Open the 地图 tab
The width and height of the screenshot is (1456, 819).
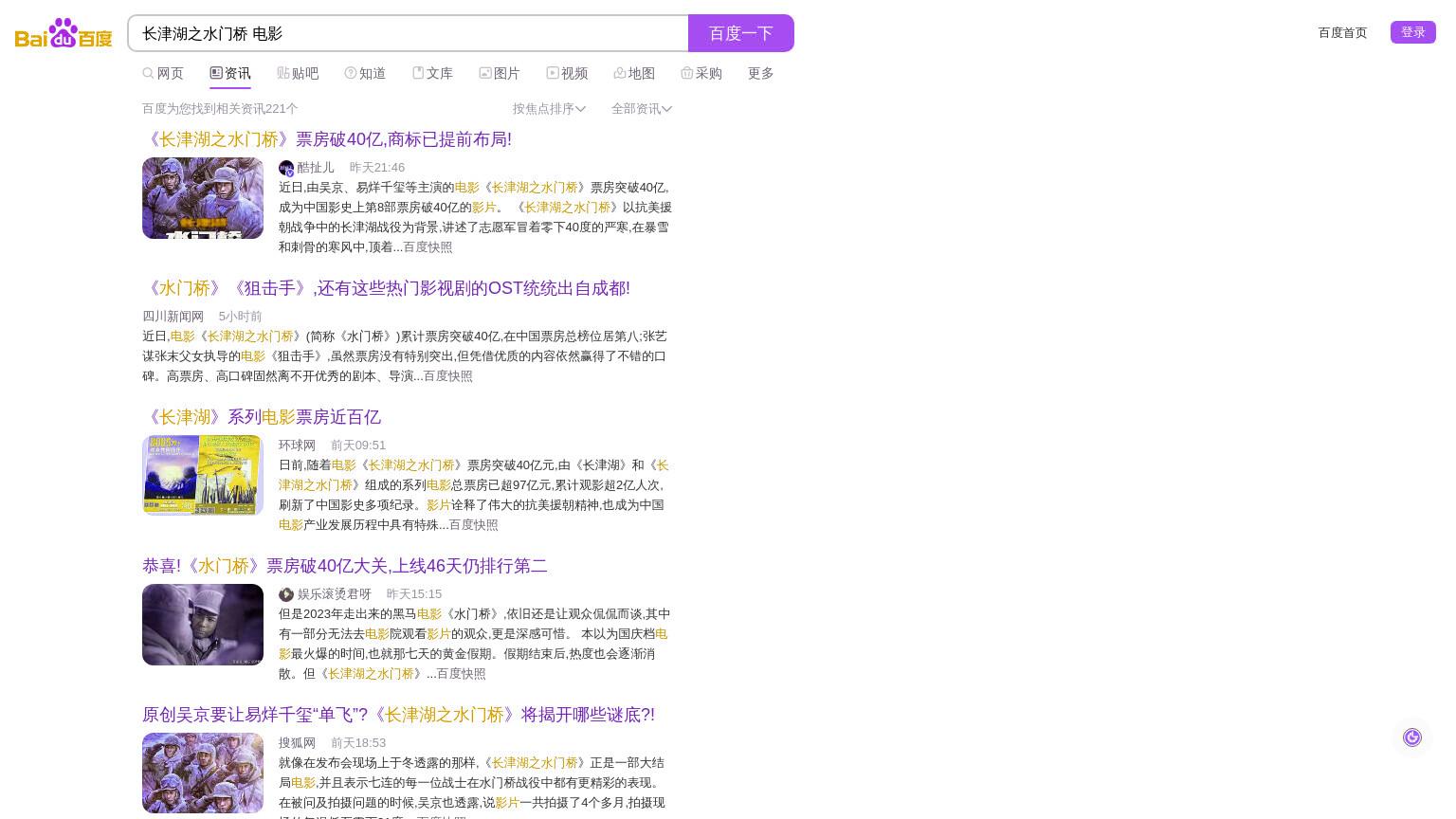(x=641, y=73)
